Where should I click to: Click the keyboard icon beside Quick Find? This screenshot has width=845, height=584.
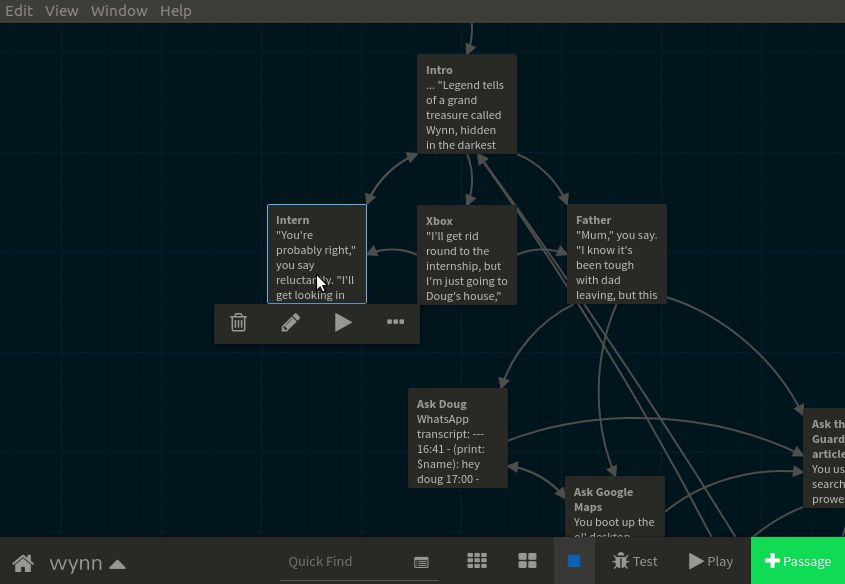[421, 562]
